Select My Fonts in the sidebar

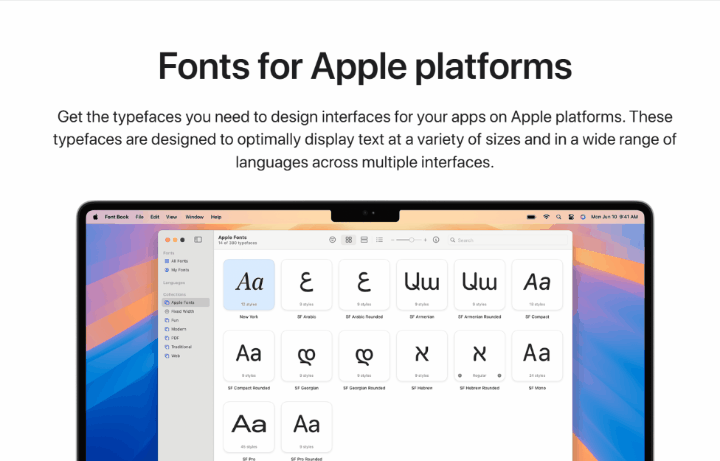(186, 270)
